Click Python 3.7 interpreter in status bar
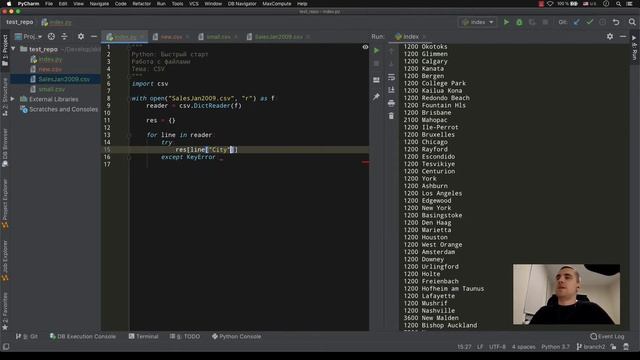Screen dimensions: 640x360 click(556, 347)
